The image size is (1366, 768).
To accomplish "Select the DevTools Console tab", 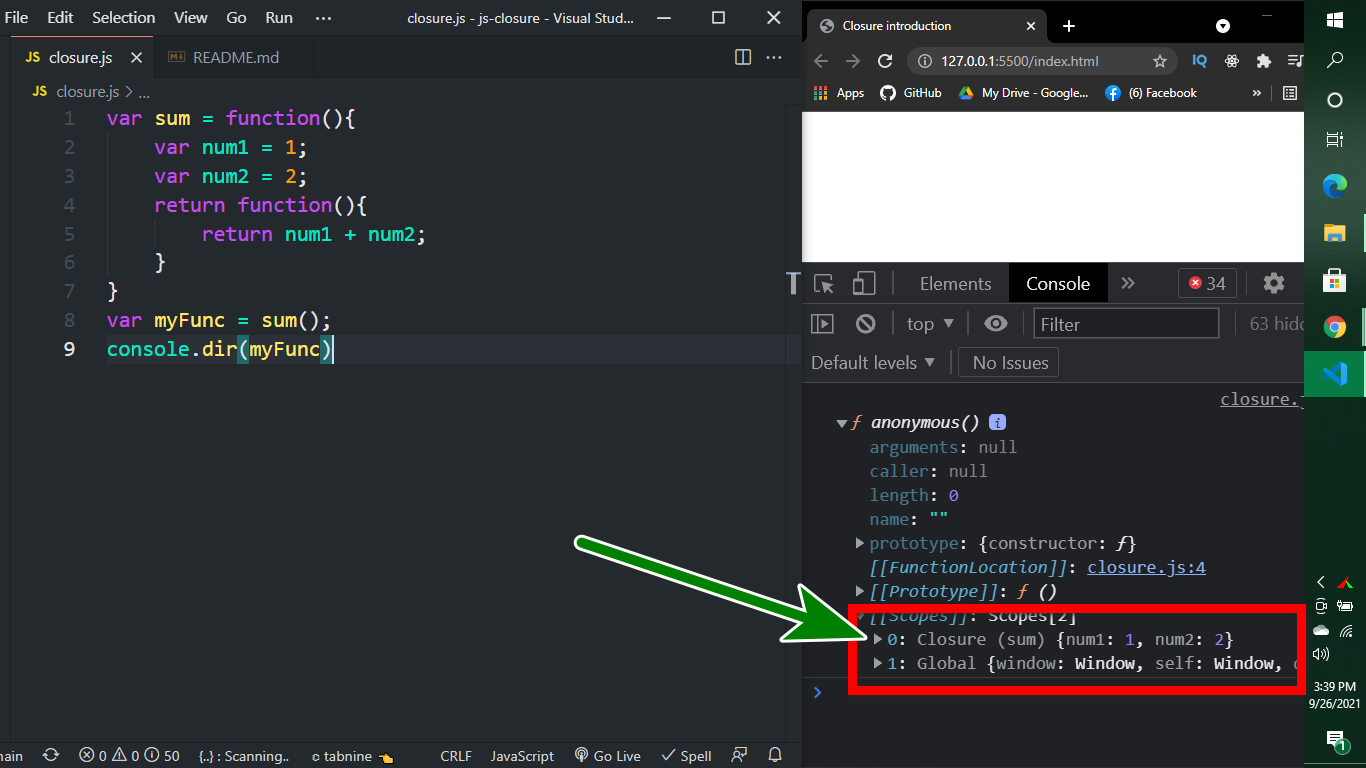I will (1058, 284).
